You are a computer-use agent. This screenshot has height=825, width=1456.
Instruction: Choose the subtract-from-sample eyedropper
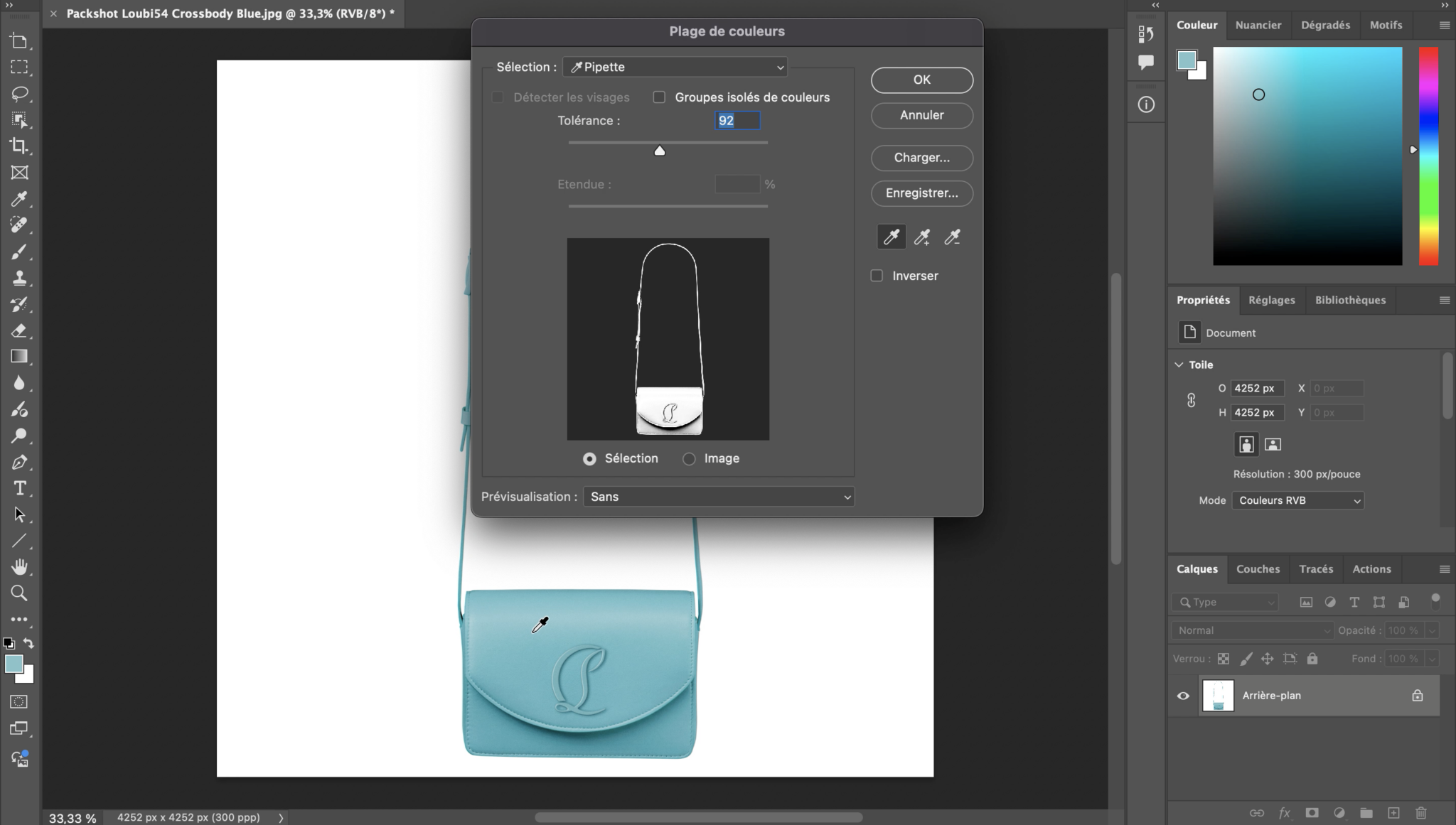pyautogui.click(x=953, y=237)
